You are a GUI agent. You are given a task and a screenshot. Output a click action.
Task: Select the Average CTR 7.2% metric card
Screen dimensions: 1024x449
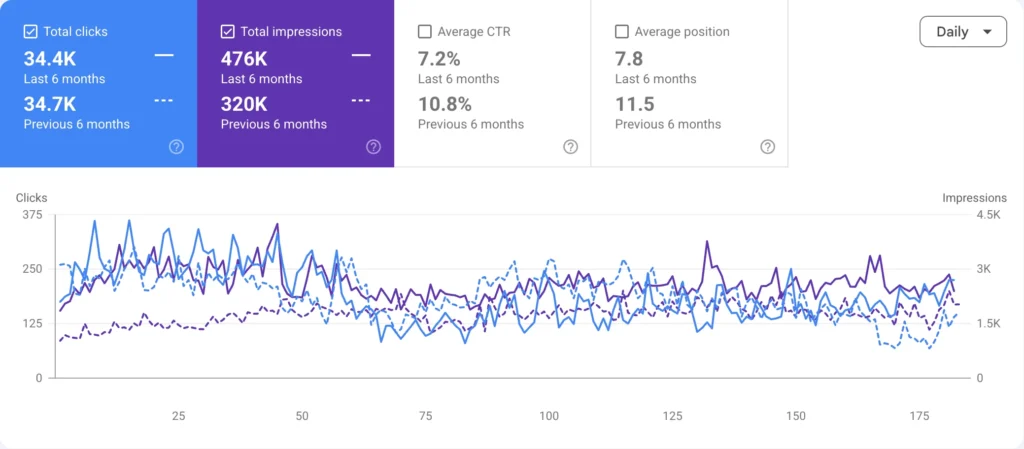[492, 84]
